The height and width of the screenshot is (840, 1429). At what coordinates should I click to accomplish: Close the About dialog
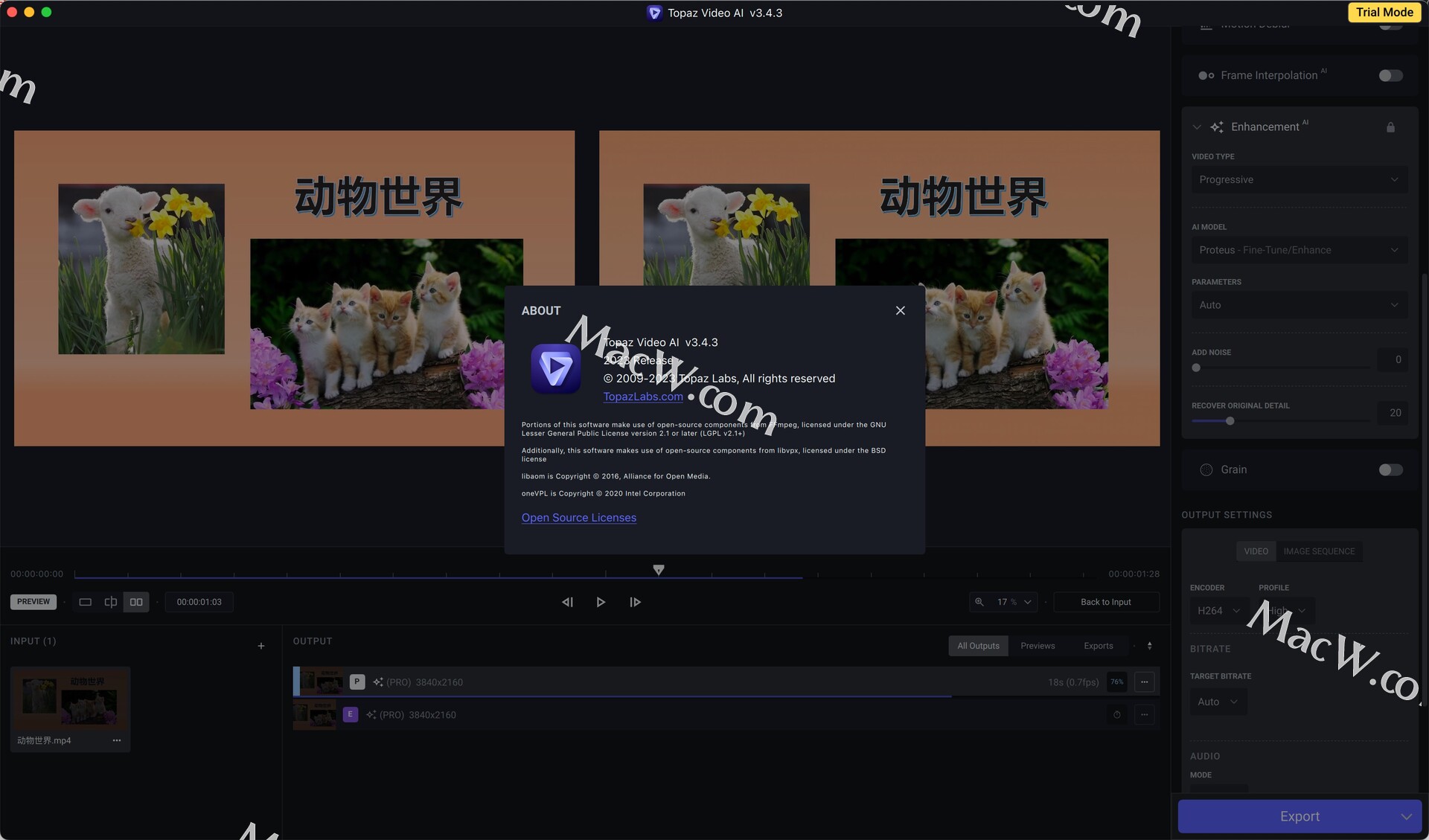coord(900,310)
